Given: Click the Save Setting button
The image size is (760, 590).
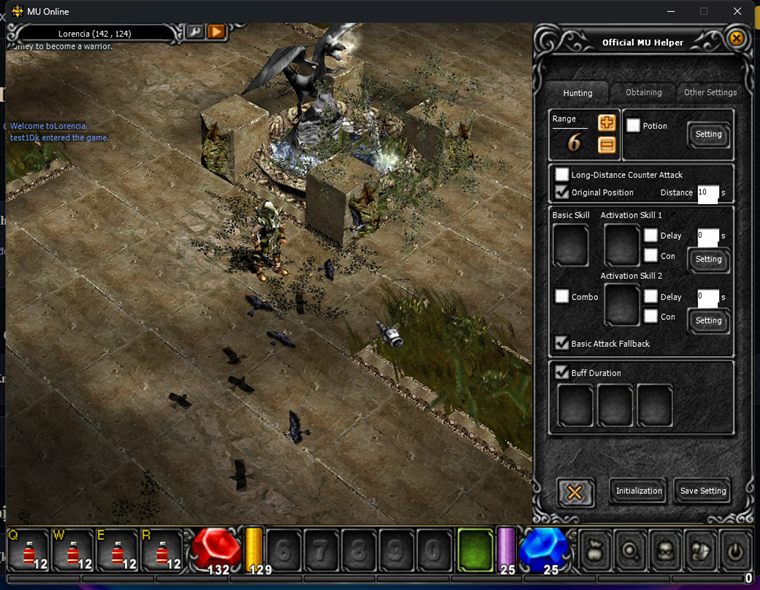Looking at the screenshot, I should [703, 491].
